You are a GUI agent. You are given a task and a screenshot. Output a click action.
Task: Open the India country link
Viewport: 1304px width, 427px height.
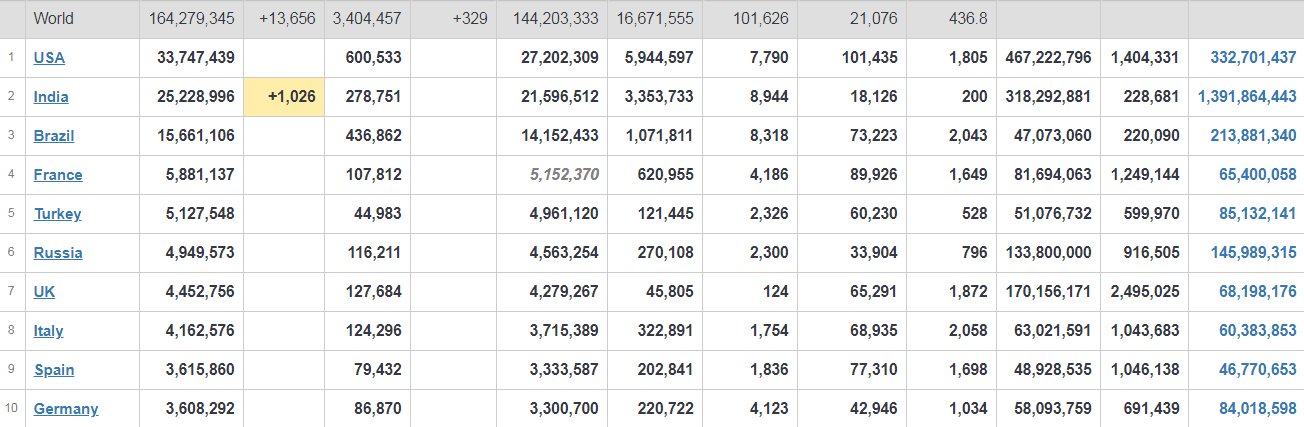pos(51,97)
